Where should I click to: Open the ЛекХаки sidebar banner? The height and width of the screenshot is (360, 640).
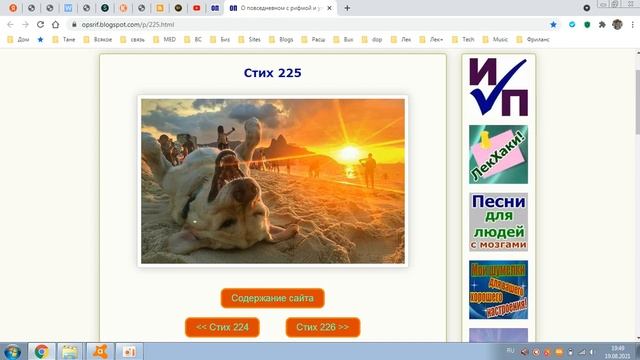pos(498,154)
